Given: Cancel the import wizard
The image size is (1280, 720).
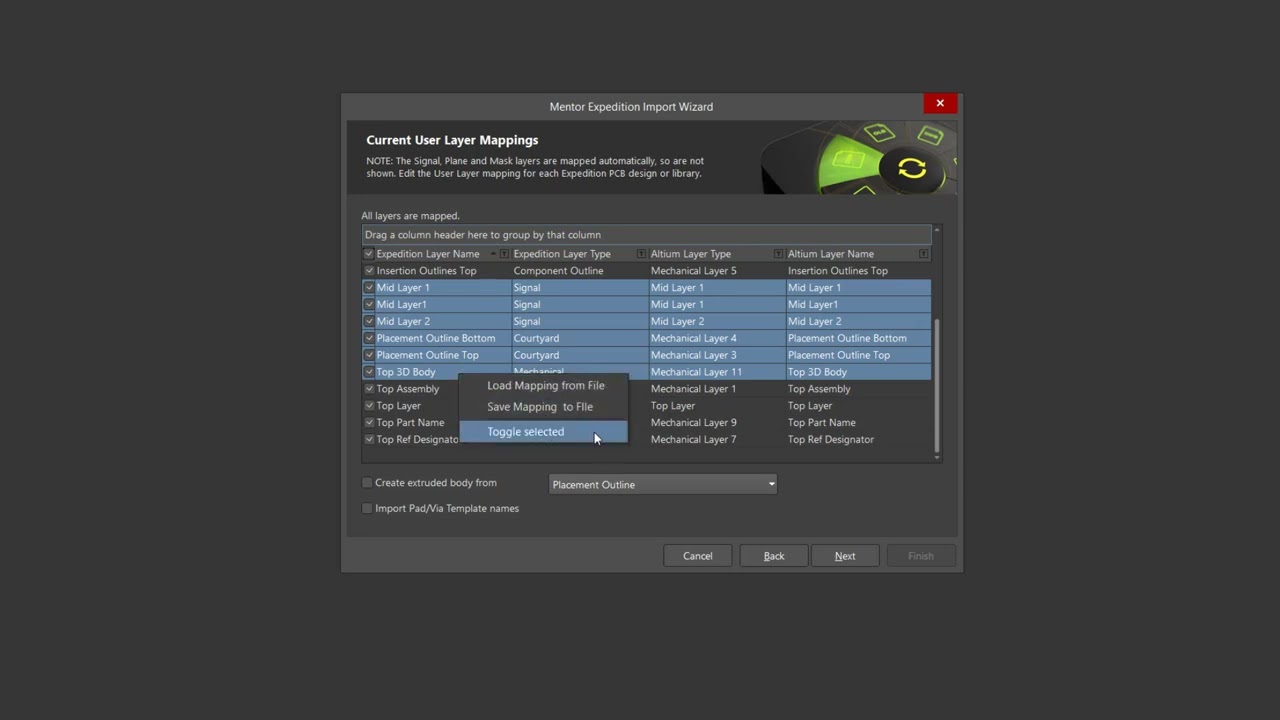Looking at the screenshot, I should tap(698, 556).
